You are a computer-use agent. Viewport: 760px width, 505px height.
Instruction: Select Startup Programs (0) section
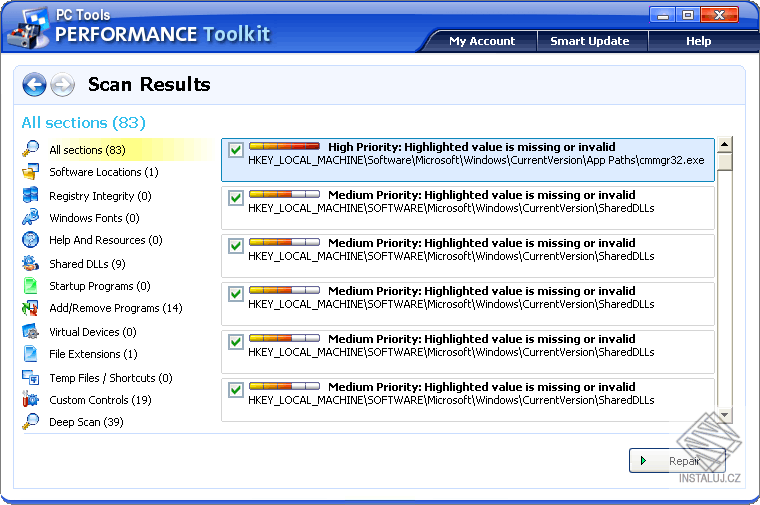(100, 286)
